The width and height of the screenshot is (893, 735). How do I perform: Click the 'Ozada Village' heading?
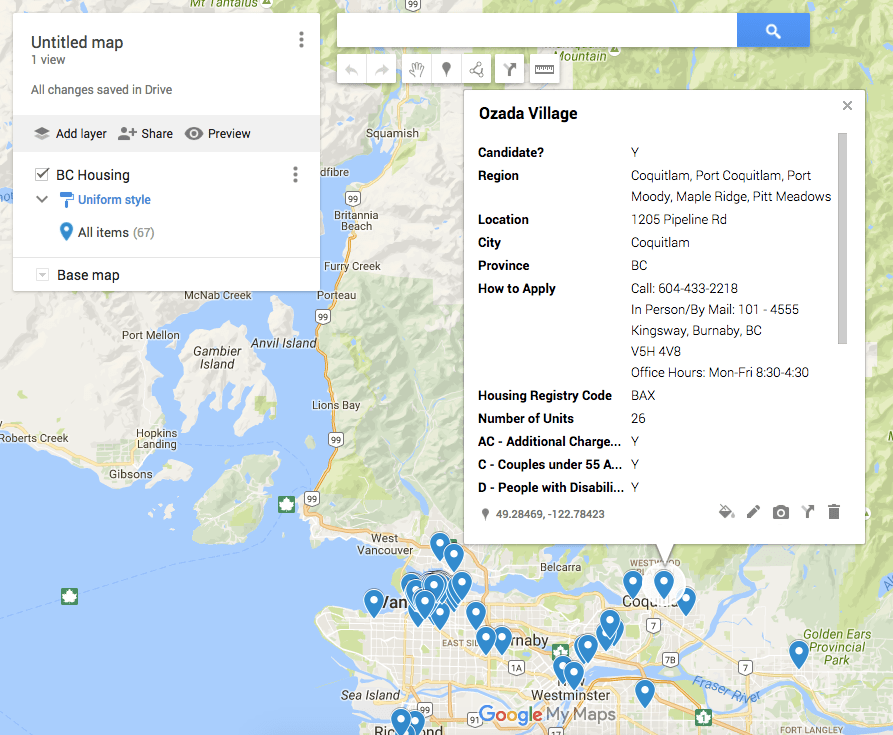point(528,113)
